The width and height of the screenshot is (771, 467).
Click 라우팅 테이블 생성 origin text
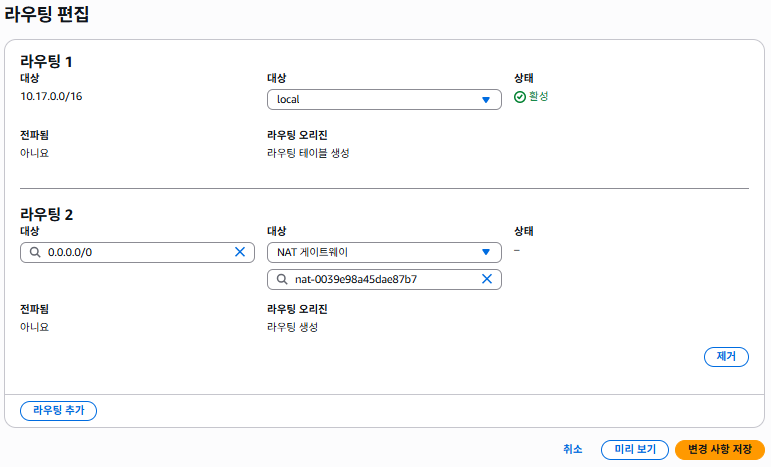click(x=308, y=153)
